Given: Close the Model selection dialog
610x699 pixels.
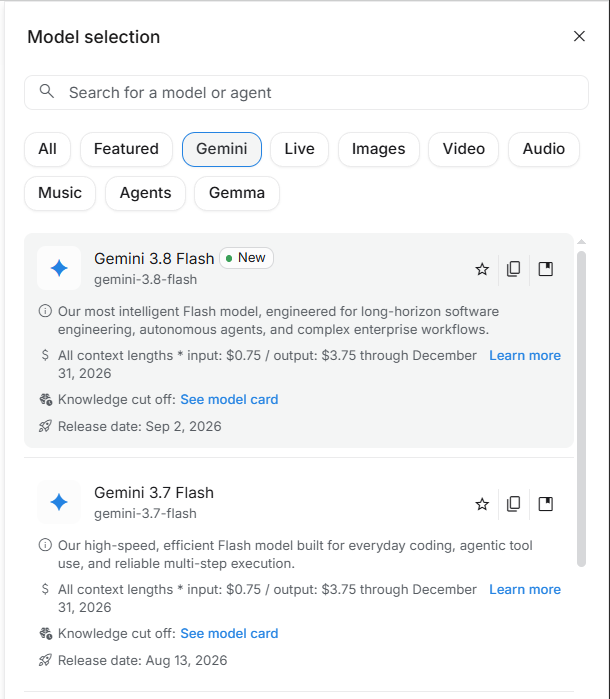Looking at the screenshot, I should pyautogui.click(x=579, y=36).
